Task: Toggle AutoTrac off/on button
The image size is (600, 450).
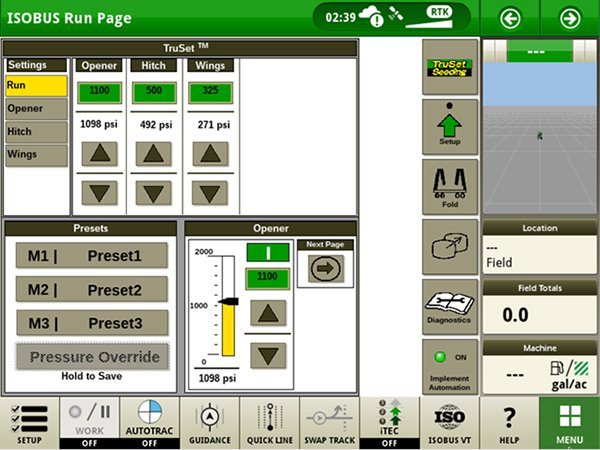Action: [x=149, y=422]
